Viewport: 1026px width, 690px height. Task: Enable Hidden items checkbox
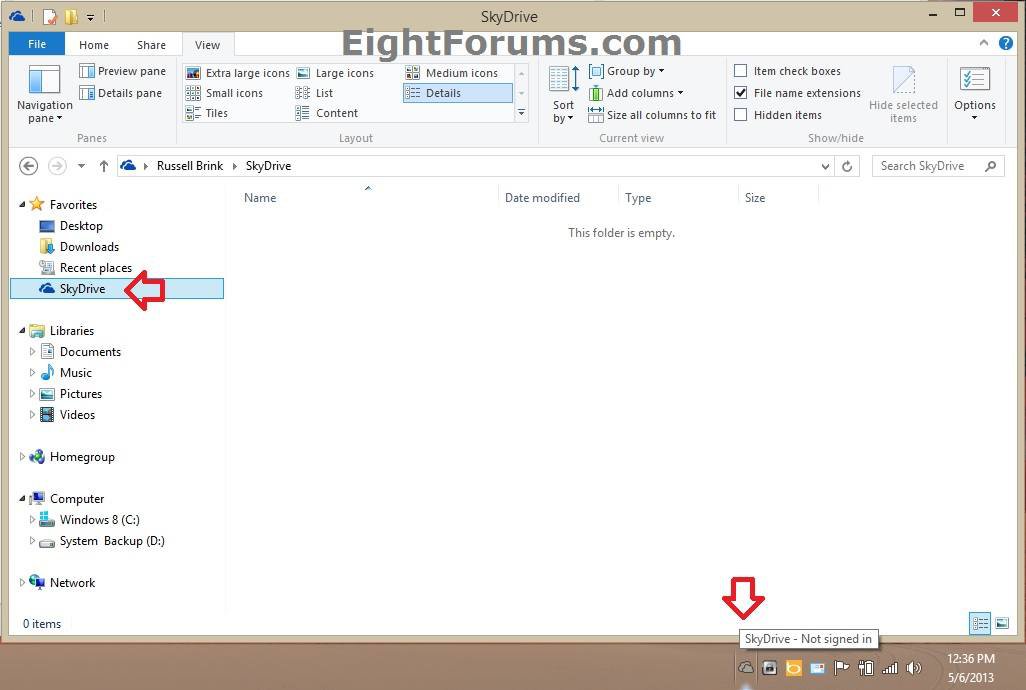tap(741, 114)
